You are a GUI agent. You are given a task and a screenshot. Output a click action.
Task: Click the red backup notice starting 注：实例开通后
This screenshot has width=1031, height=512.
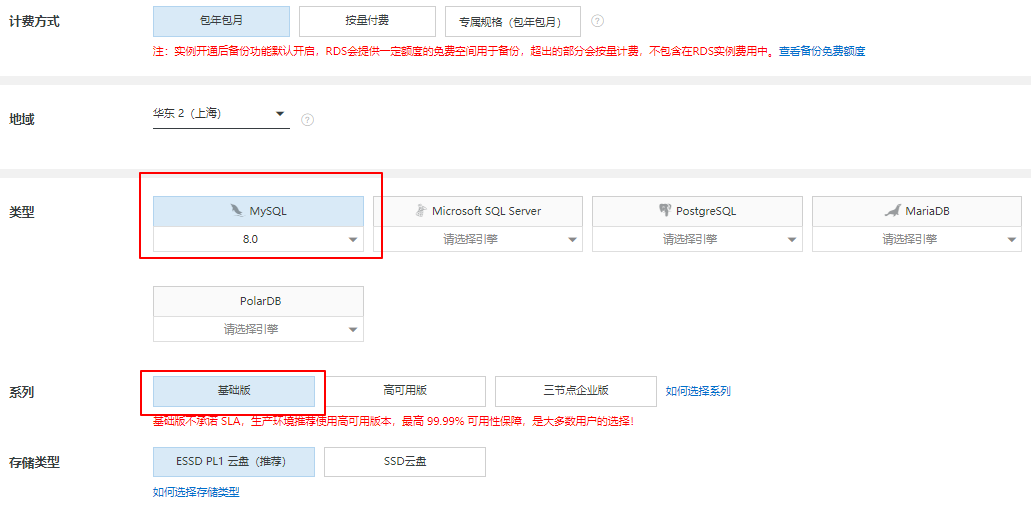coord(465,51)
